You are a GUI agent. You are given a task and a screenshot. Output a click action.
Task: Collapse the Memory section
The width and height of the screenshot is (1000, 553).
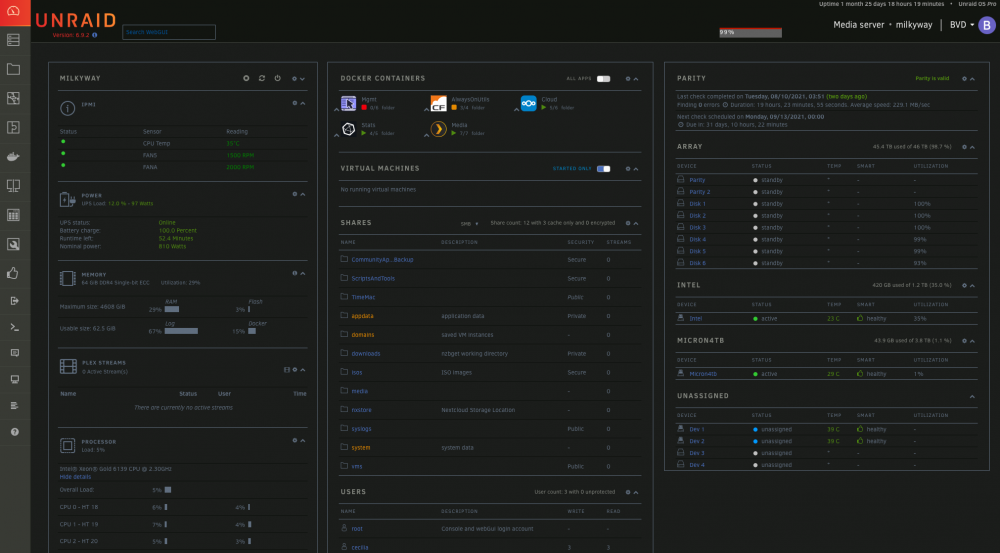pos(303,274)
